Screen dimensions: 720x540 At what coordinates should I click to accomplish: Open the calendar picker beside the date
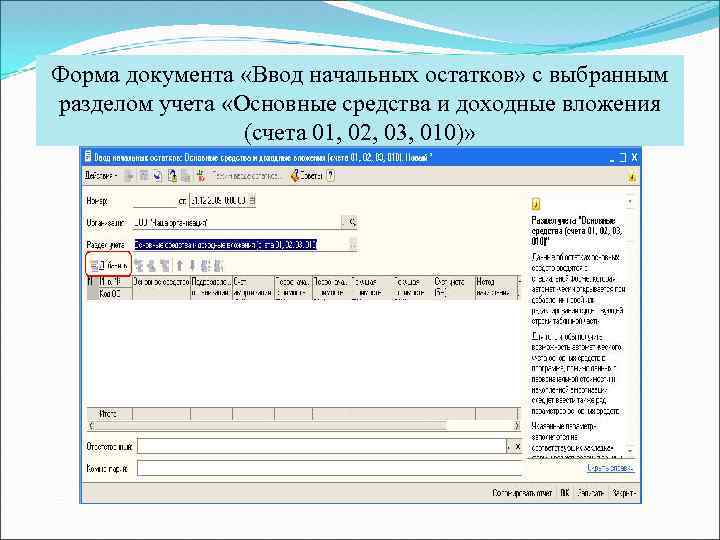[253, 201]
